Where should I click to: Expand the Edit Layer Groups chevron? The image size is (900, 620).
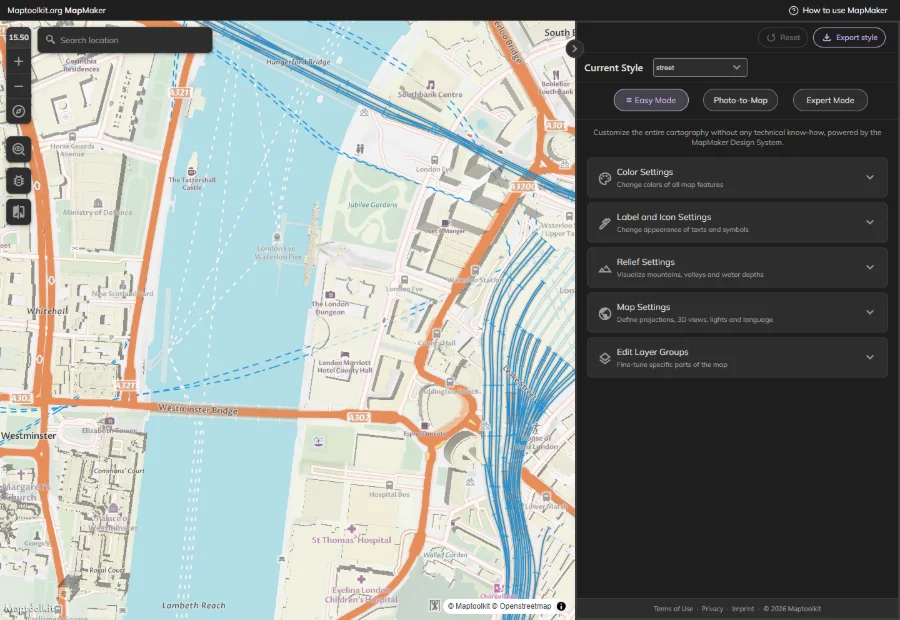coord(870,357)
